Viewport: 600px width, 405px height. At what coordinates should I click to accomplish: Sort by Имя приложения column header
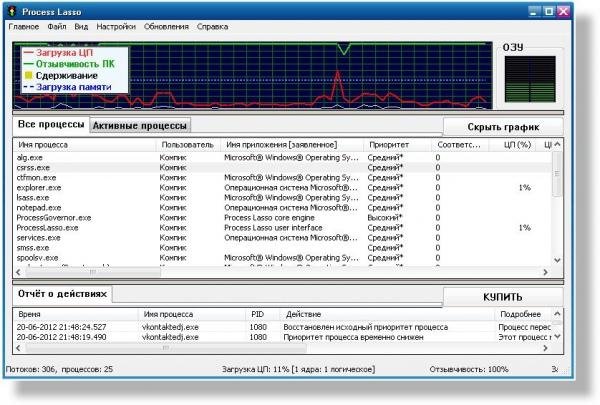point(292,145)
